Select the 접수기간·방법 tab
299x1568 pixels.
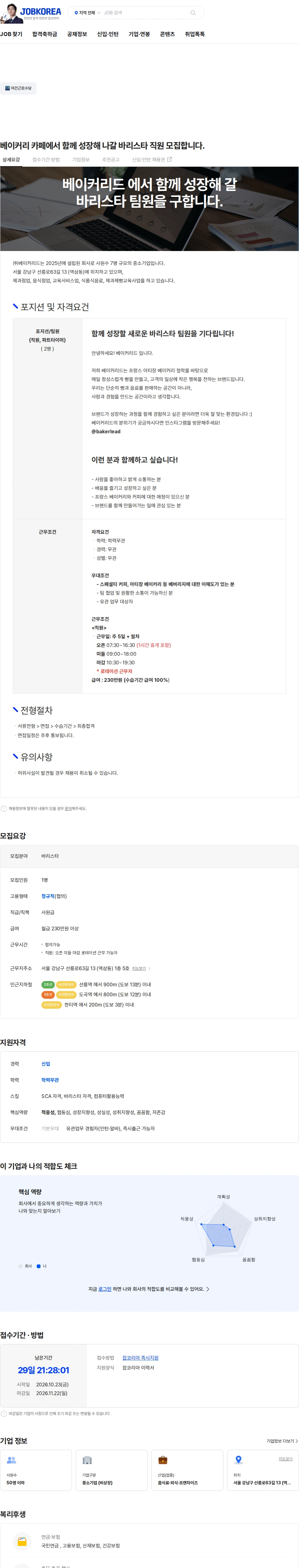tap(46, 160)
